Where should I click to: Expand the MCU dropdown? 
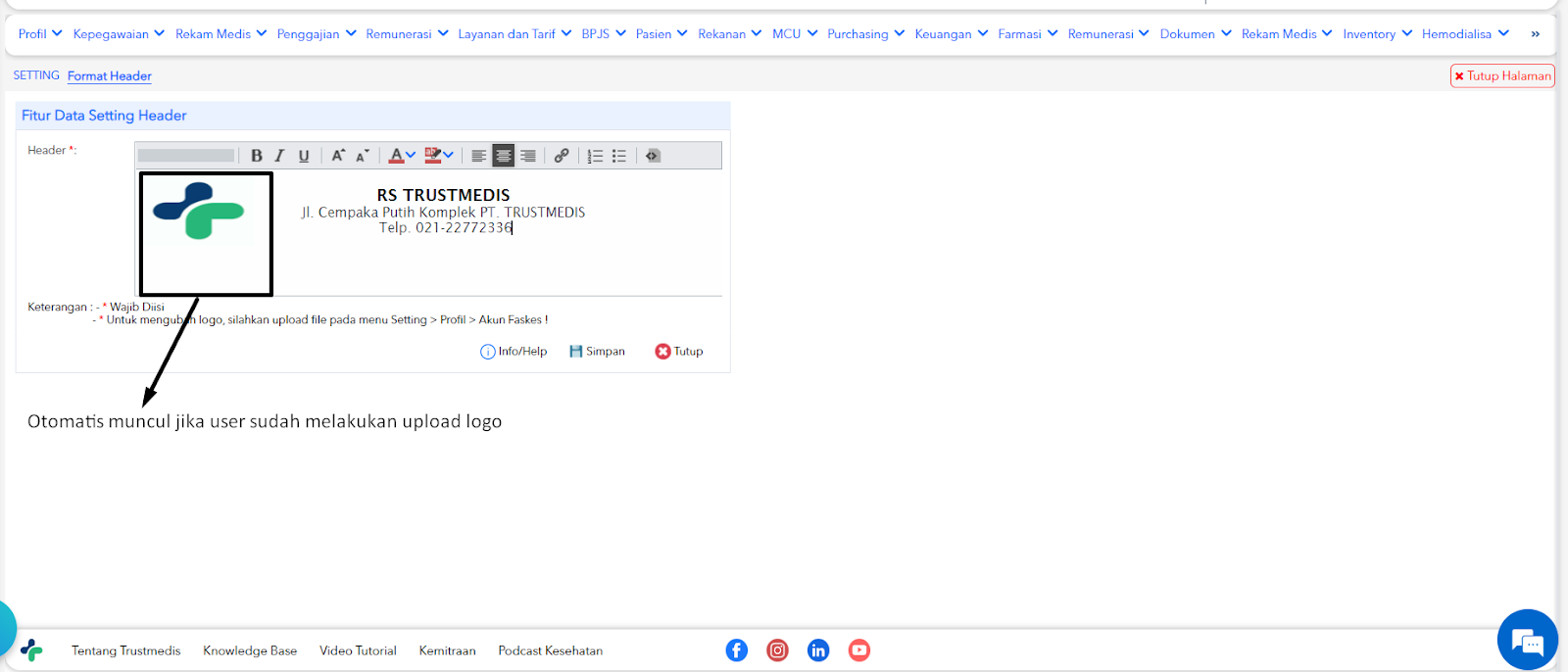[795, 33]
